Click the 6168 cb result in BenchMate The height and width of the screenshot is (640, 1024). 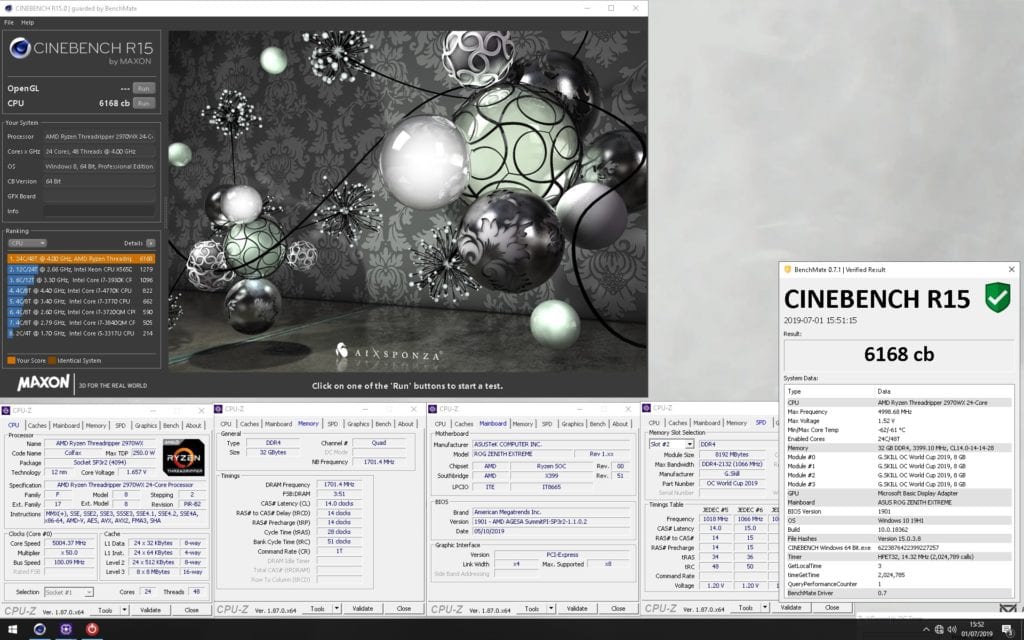pyautogui.click(x=899, y=354)
